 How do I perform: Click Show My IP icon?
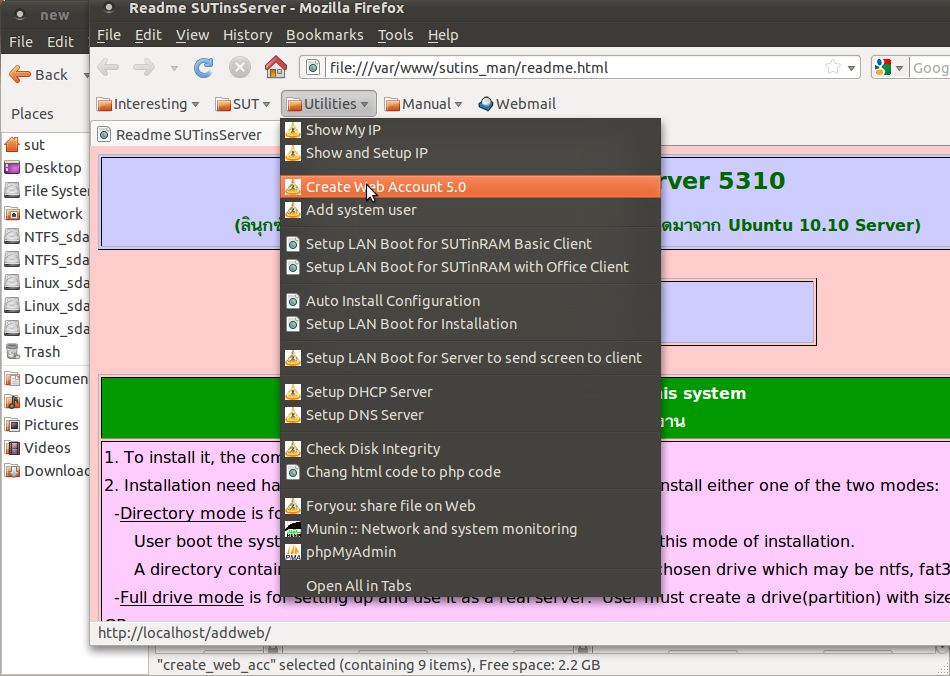293,130
